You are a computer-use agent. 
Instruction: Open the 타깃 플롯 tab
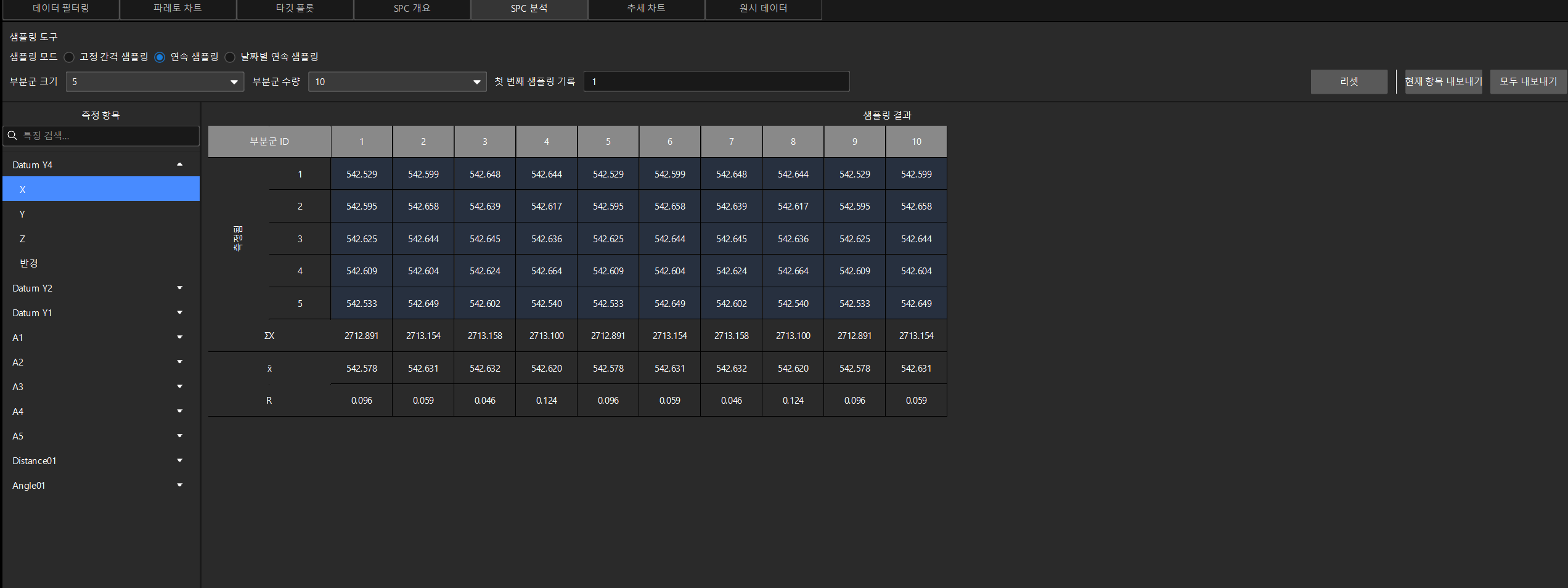click(295, 9)
